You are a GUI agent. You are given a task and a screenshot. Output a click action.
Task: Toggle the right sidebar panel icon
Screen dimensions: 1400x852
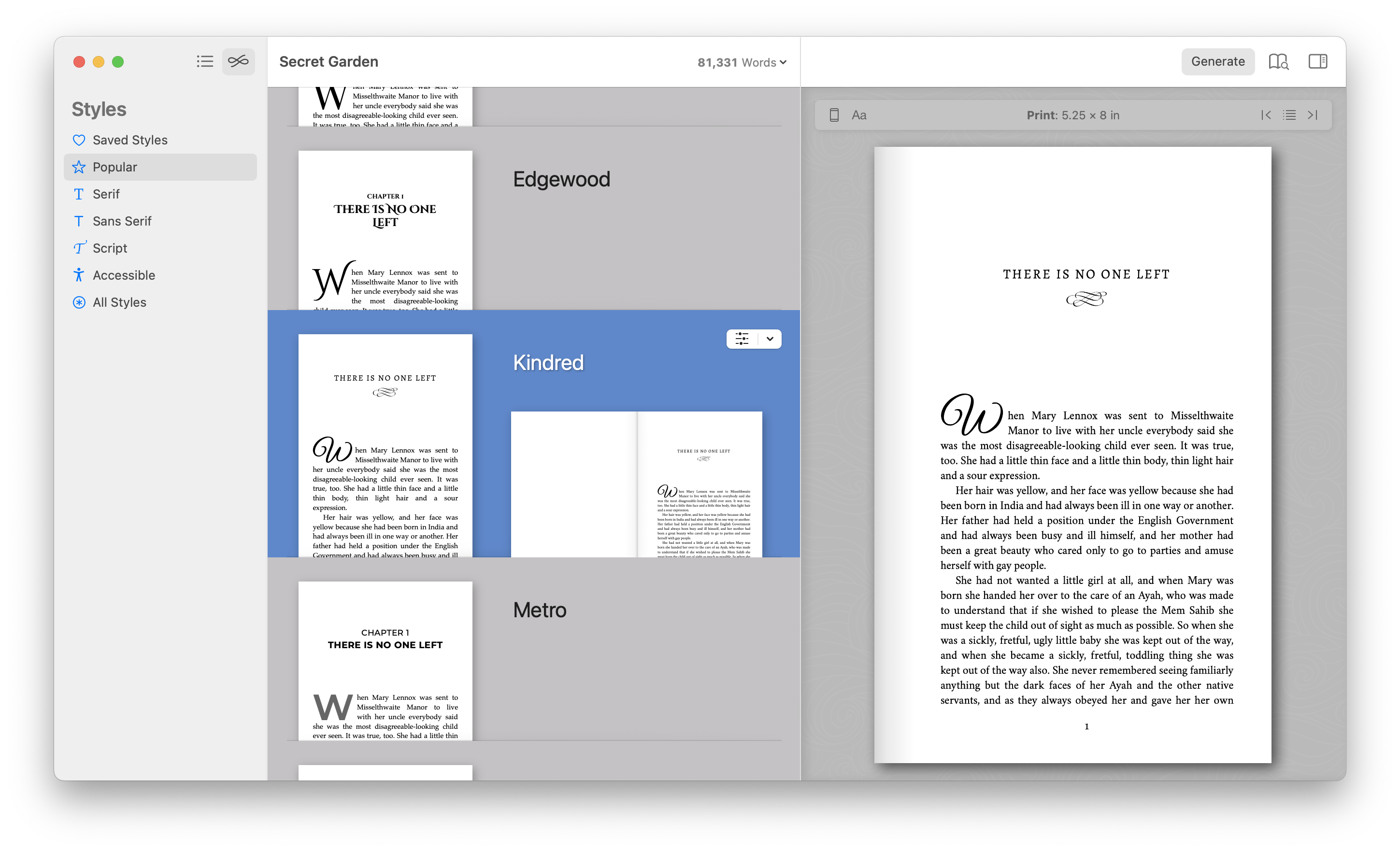(1317, 61)
